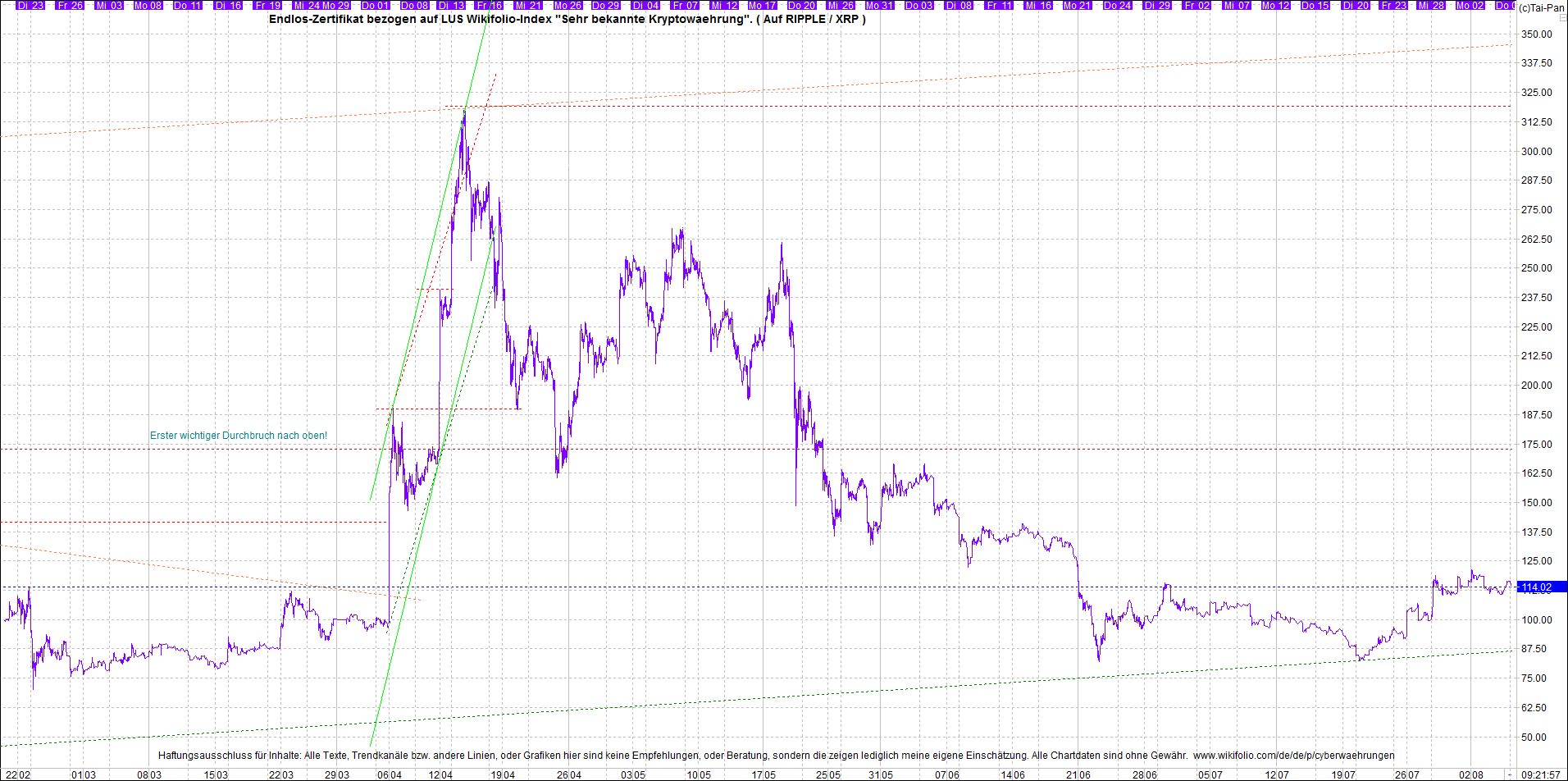Viewport: 1568px width, 781px height.
Task: Click the highlighted current price tag 114.02
Action: [1538, 587]
